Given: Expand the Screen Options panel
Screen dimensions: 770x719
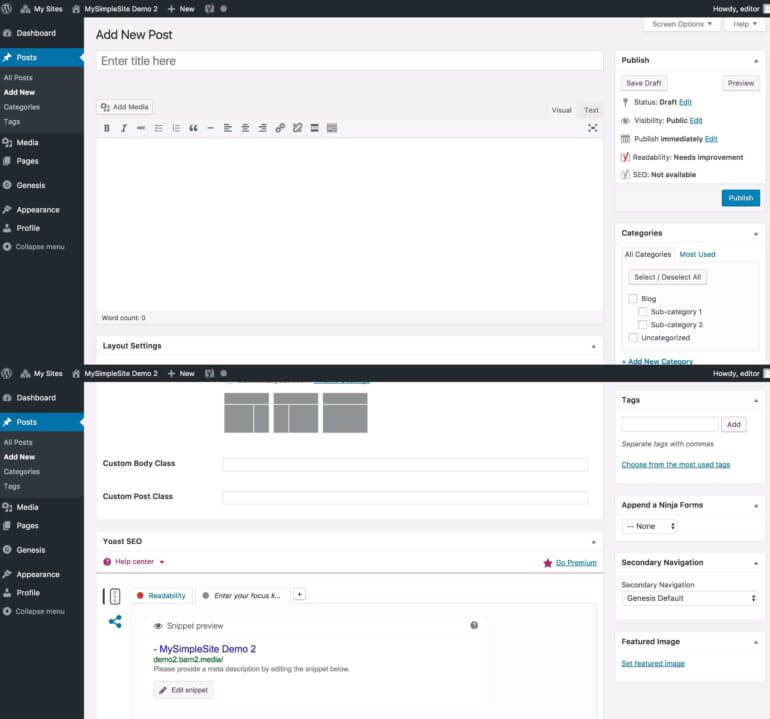Looking at the screenshot, I should [x=682, y=24].
